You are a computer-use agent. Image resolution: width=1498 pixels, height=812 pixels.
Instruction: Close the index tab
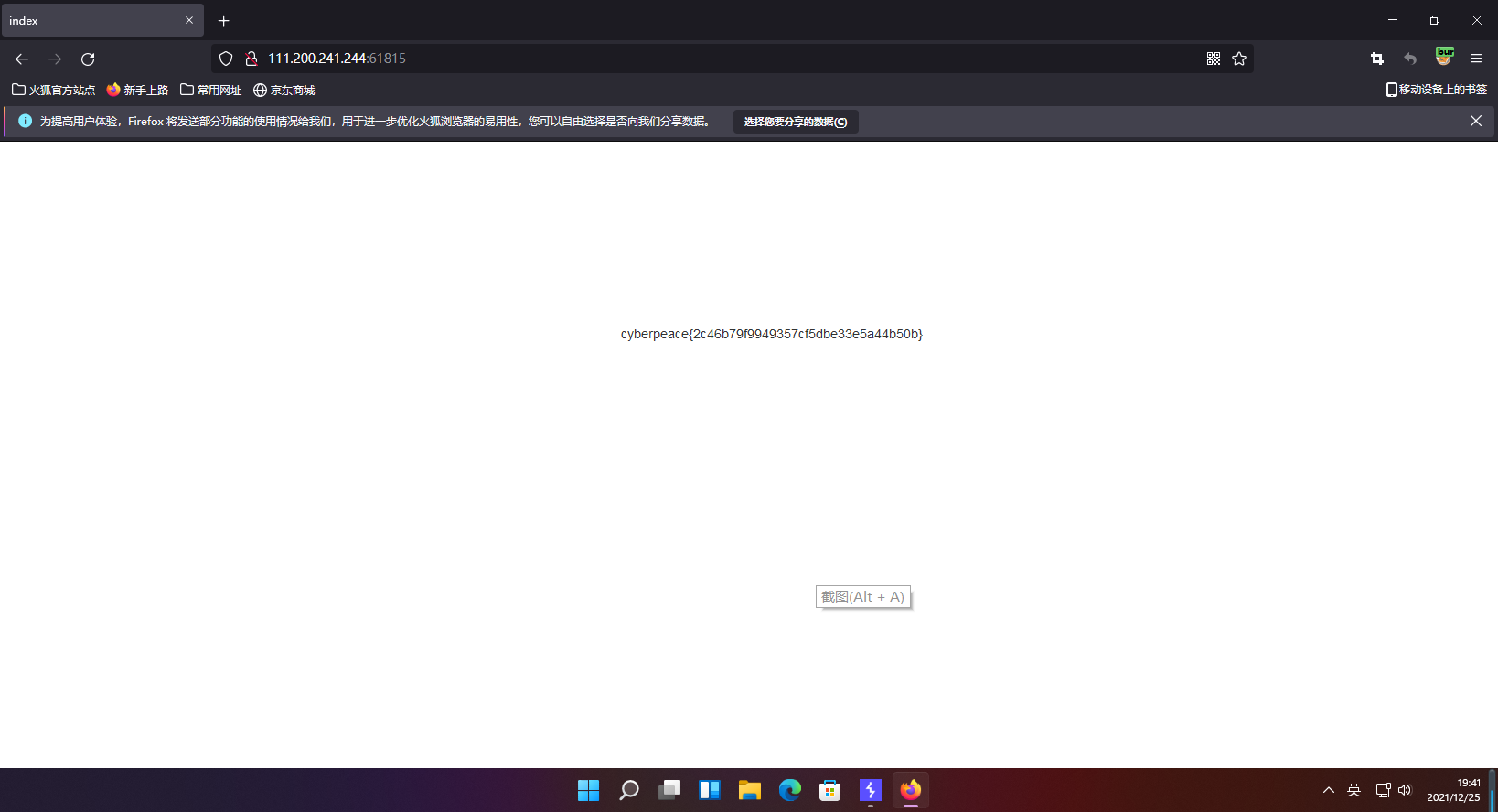(189, 20)
